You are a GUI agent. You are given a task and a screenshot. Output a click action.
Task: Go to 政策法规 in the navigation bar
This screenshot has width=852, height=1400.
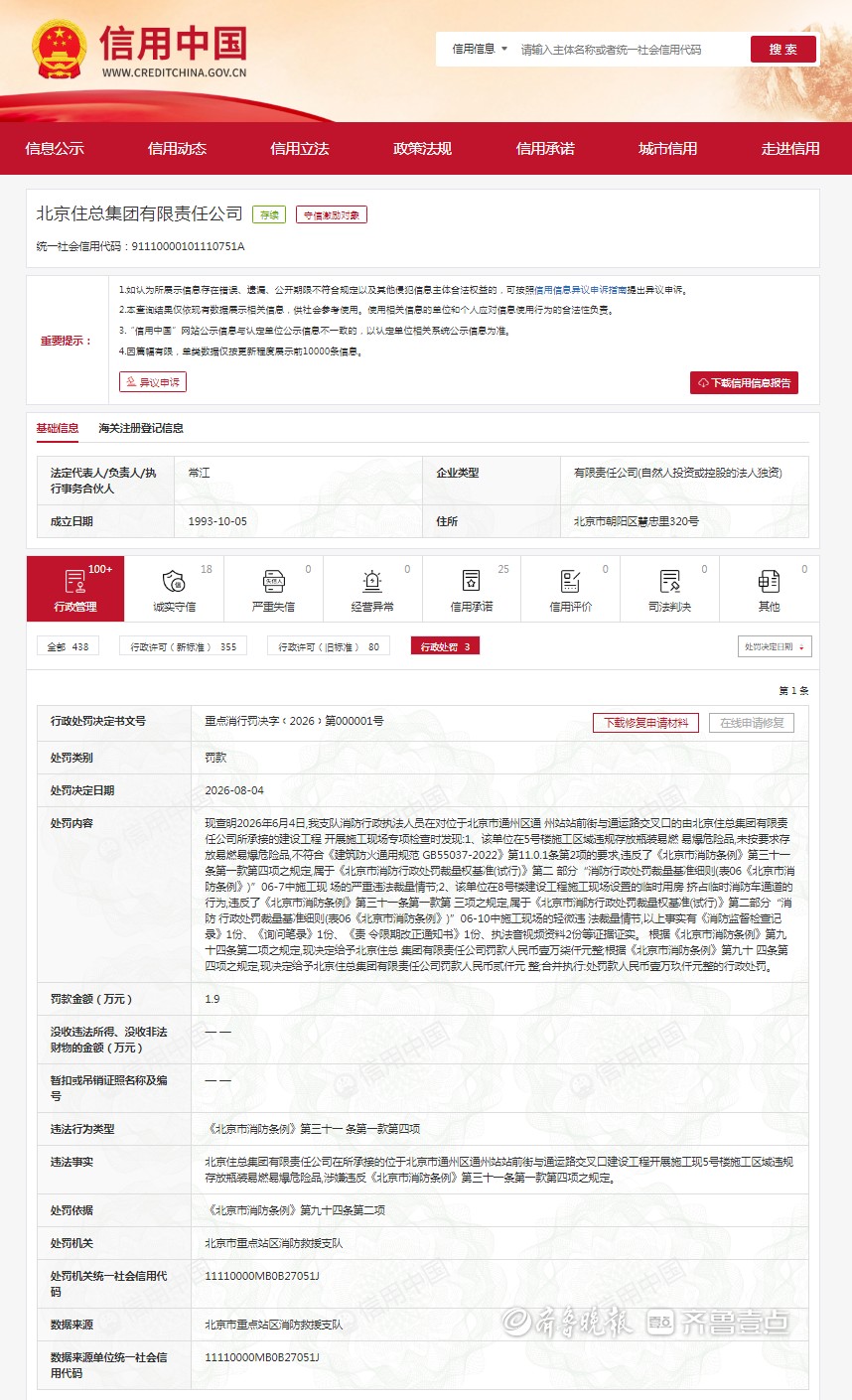422,149
